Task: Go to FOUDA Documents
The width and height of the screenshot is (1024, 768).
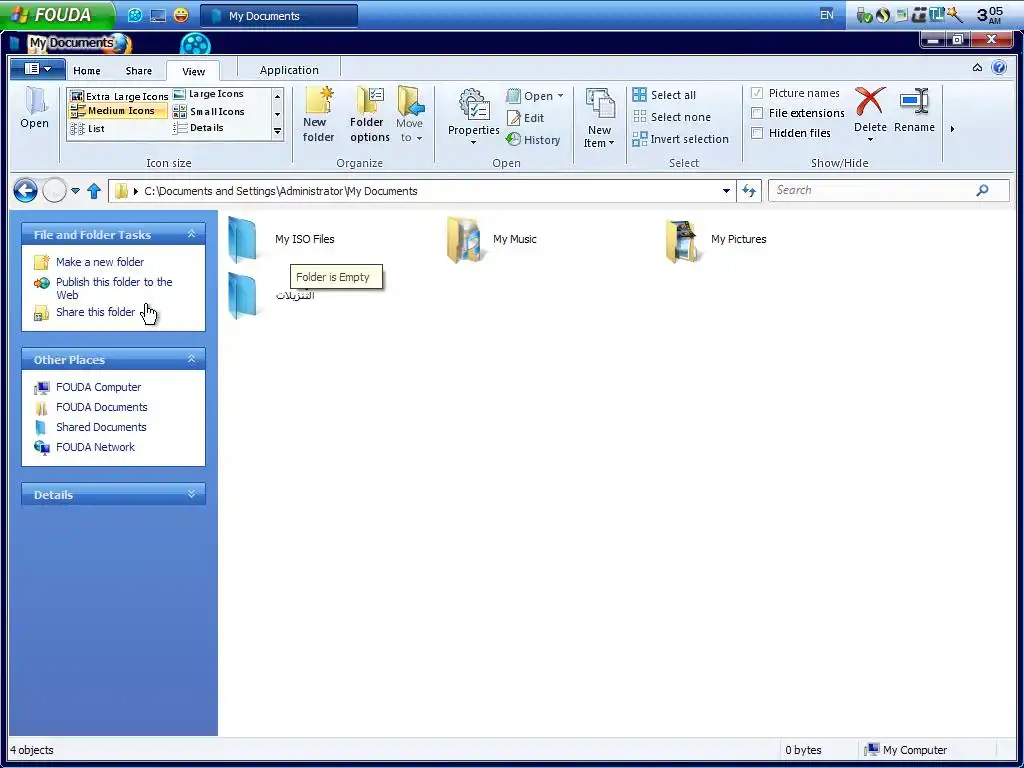Action: tap(102, 408)
